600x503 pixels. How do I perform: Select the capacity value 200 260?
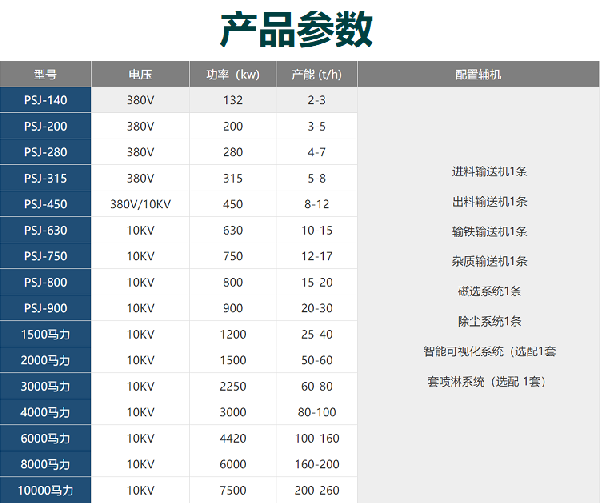pos(317,490)
